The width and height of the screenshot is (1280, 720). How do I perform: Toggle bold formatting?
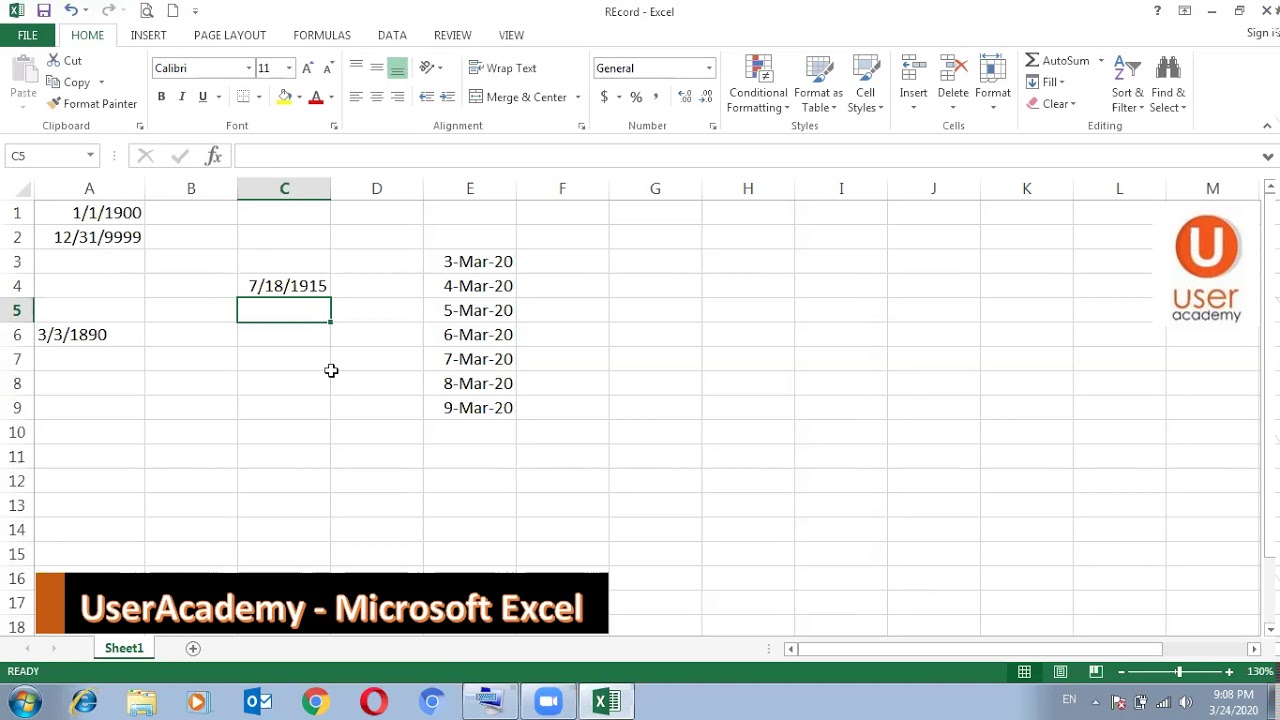point(161,97)
